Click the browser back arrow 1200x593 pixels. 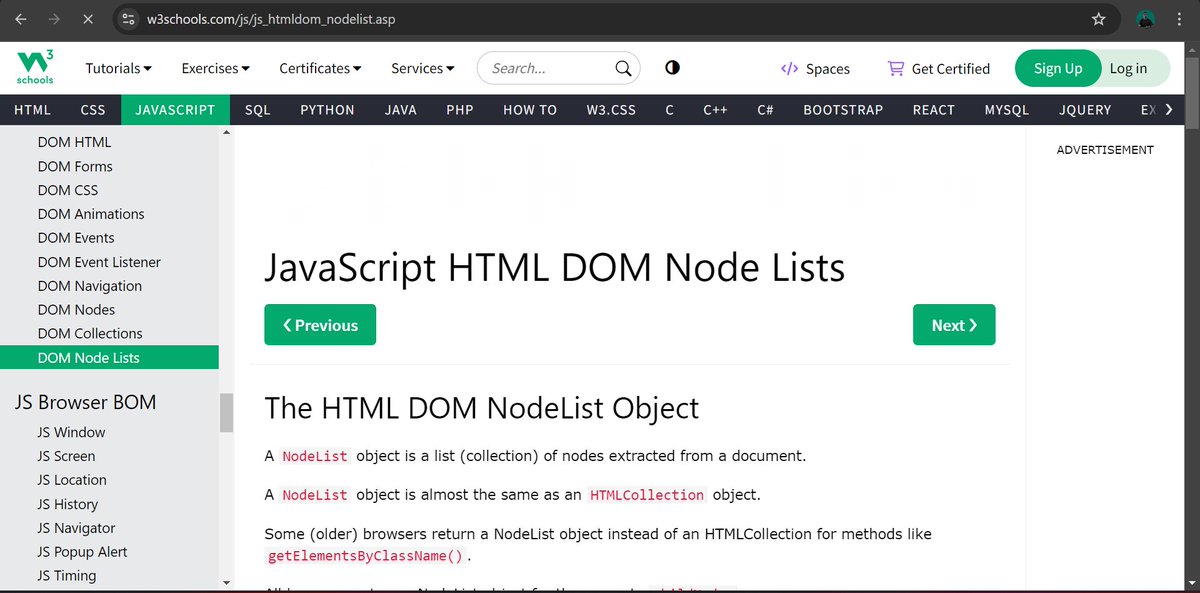[x=21, y=19]
